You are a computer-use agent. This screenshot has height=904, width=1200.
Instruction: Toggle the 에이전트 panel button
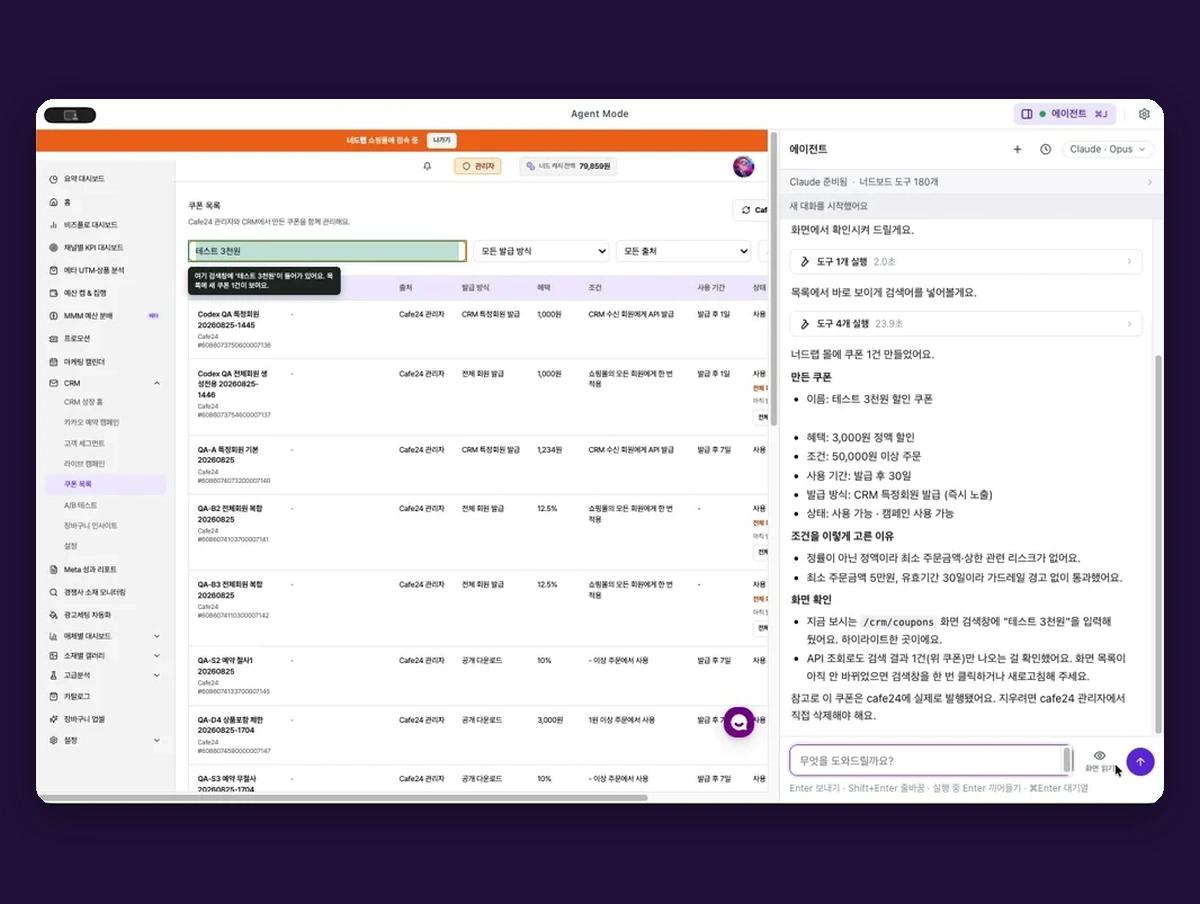1064,114
